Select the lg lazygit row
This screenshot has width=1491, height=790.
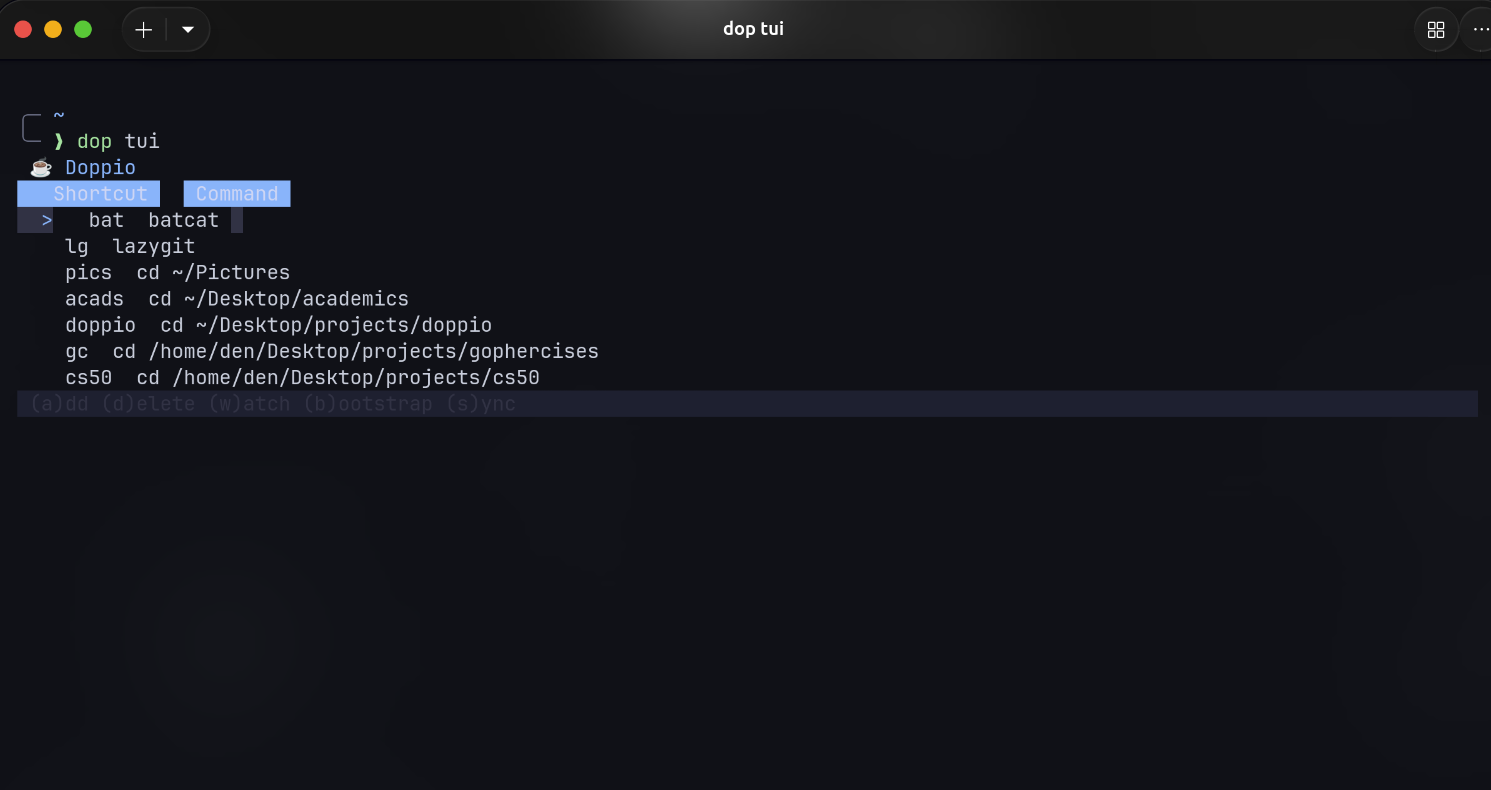pyautogui.click(x=130, y=246)
